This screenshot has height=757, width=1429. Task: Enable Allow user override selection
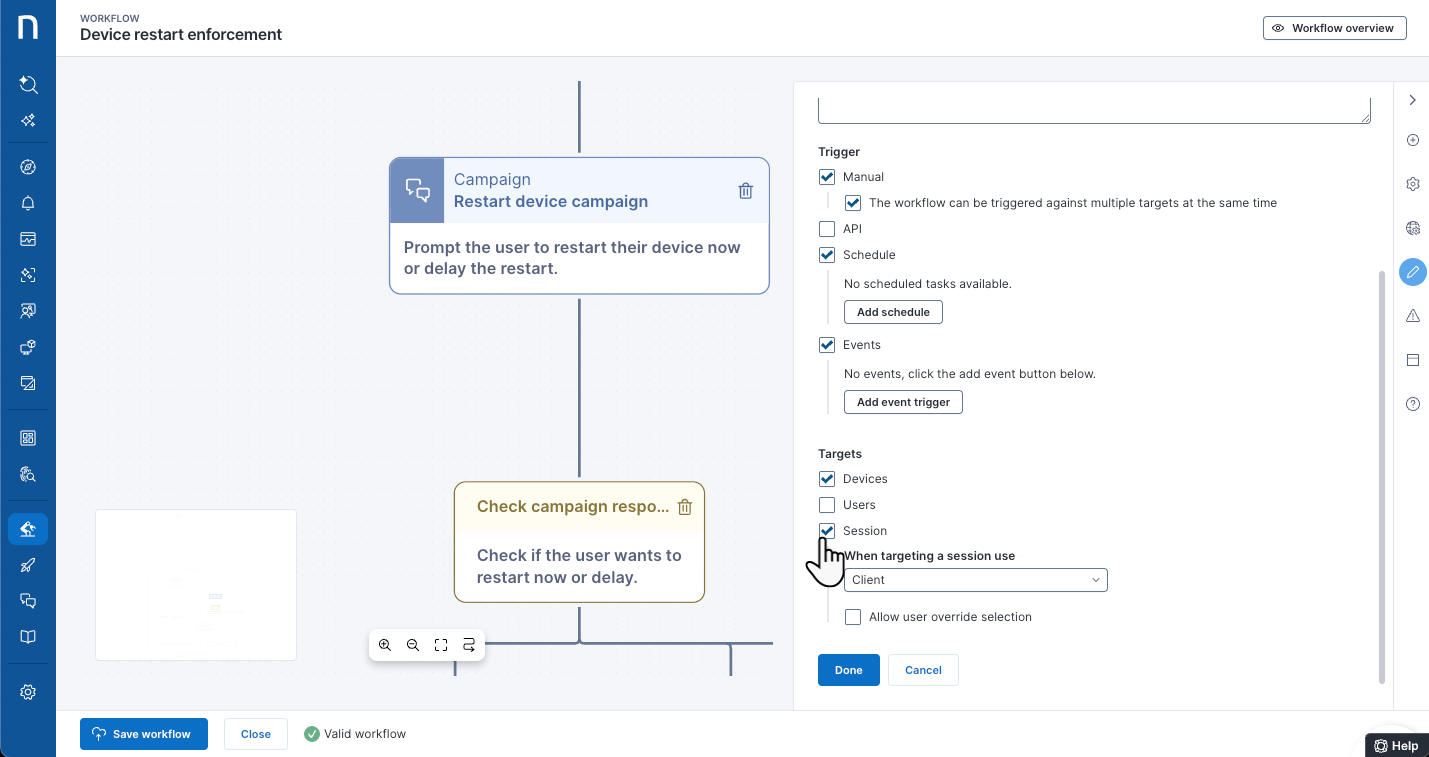(853, 617)
